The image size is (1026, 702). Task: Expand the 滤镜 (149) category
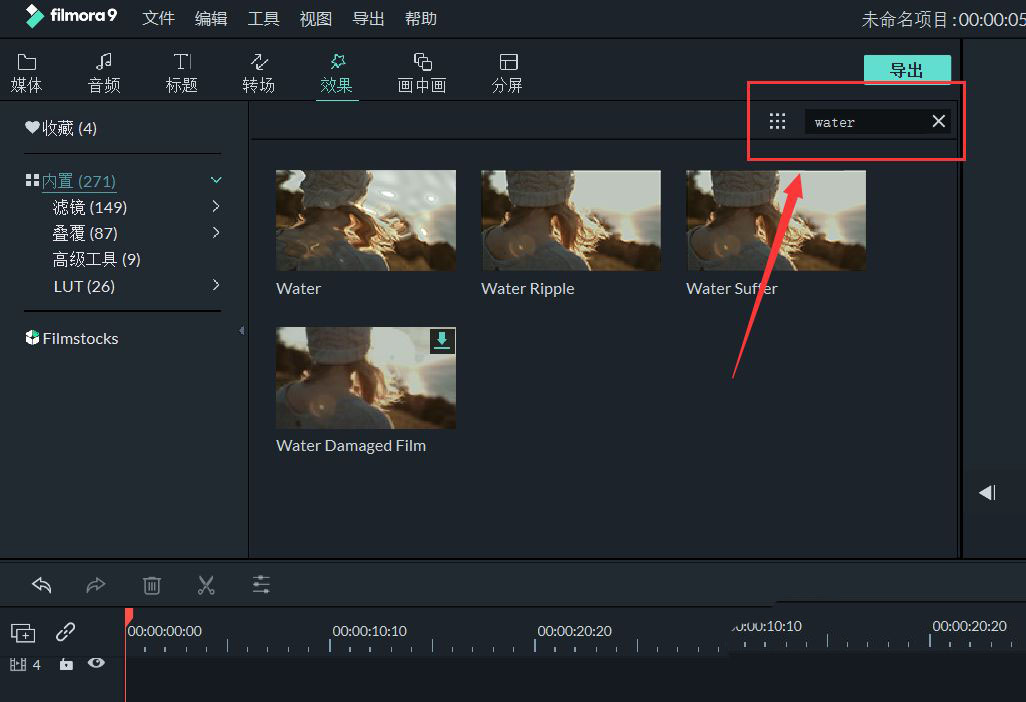coord(216,207)
